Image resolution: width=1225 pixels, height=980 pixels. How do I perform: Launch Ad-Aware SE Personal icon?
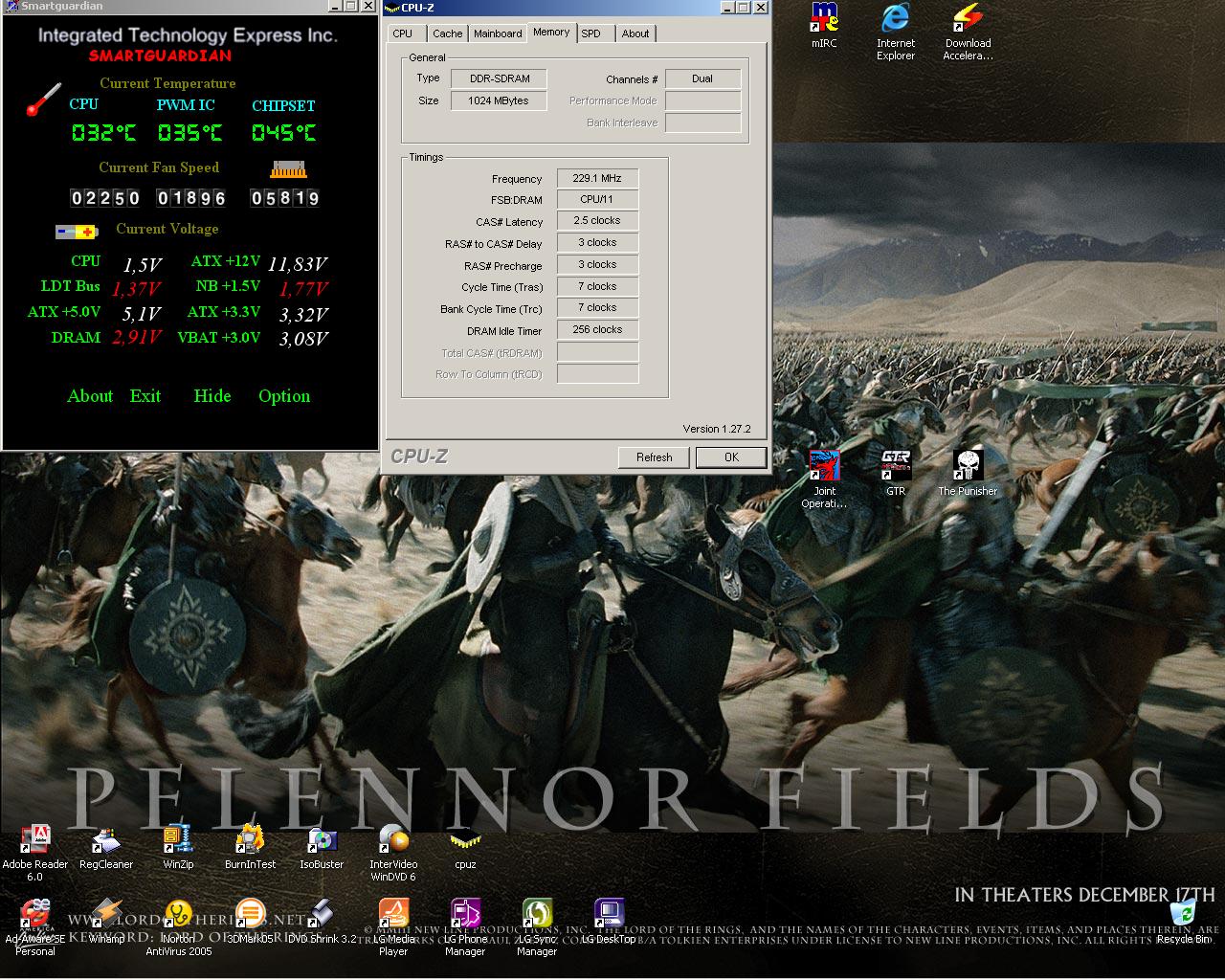(x=35, y=926)
